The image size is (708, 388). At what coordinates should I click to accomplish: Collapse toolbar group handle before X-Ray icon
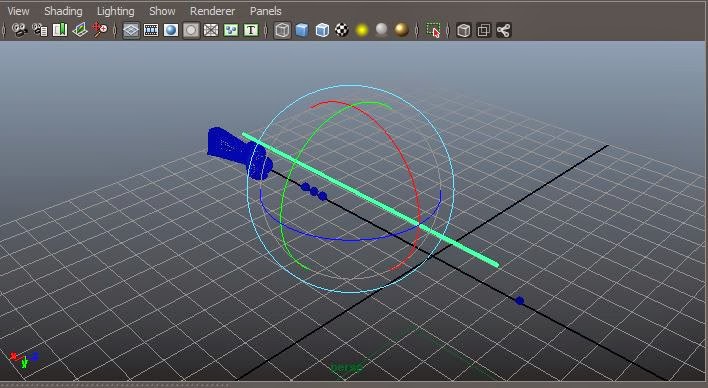pyautogui.click(x=448, y=30)
